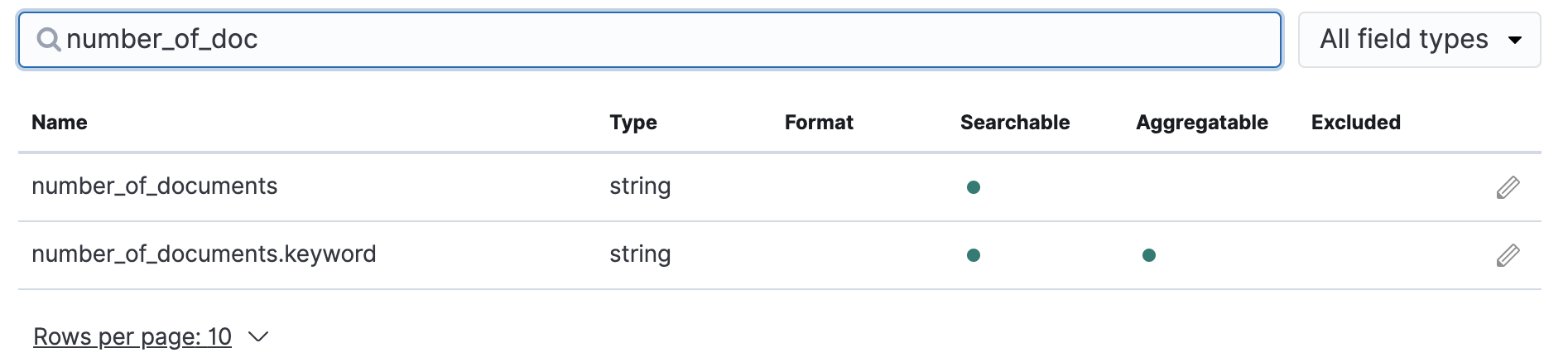Click Searchable dot in number_of_documents row

tap(974, 187)
